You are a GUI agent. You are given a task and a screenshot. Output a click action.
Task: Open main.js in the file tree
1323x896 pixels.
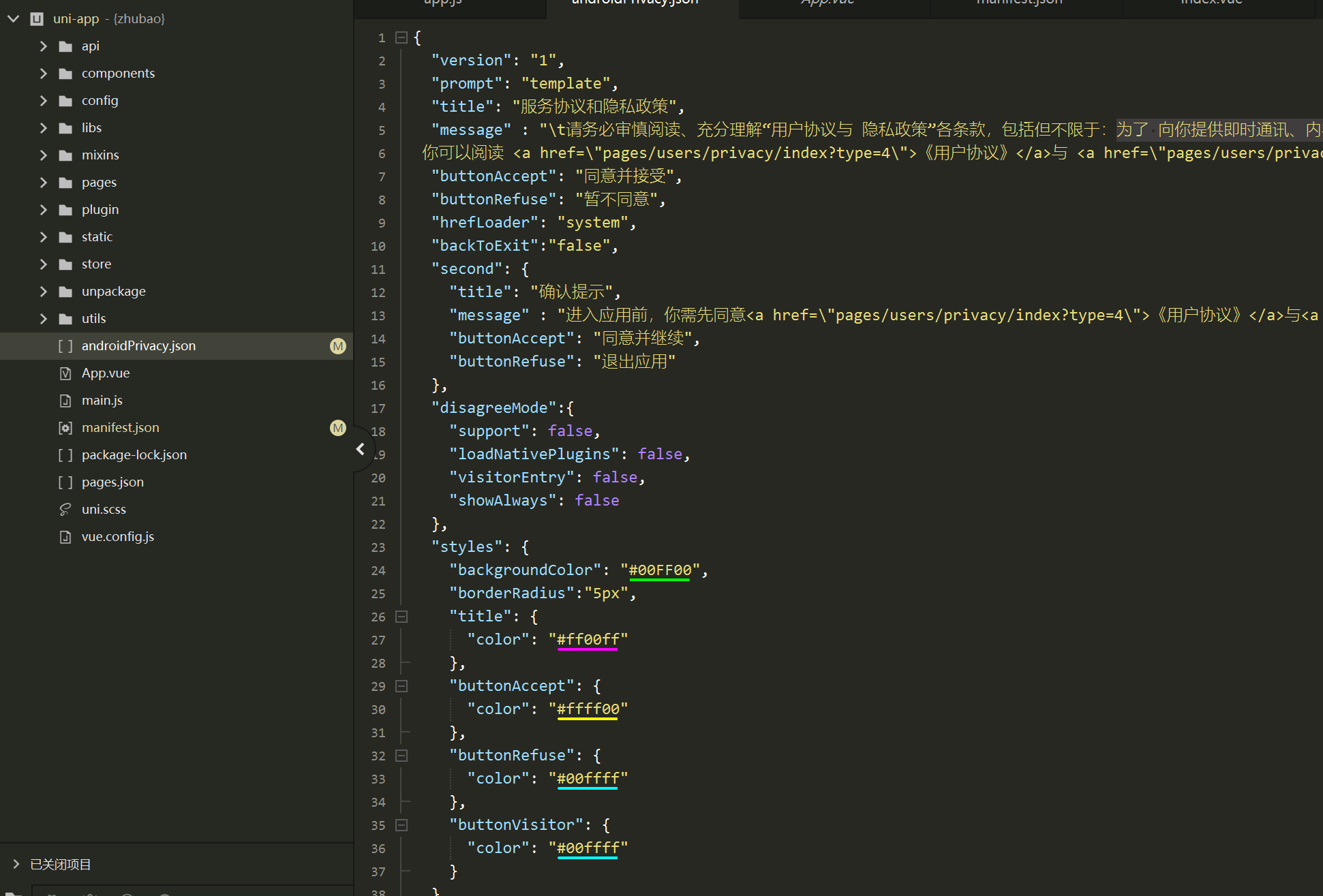point(102,401)
